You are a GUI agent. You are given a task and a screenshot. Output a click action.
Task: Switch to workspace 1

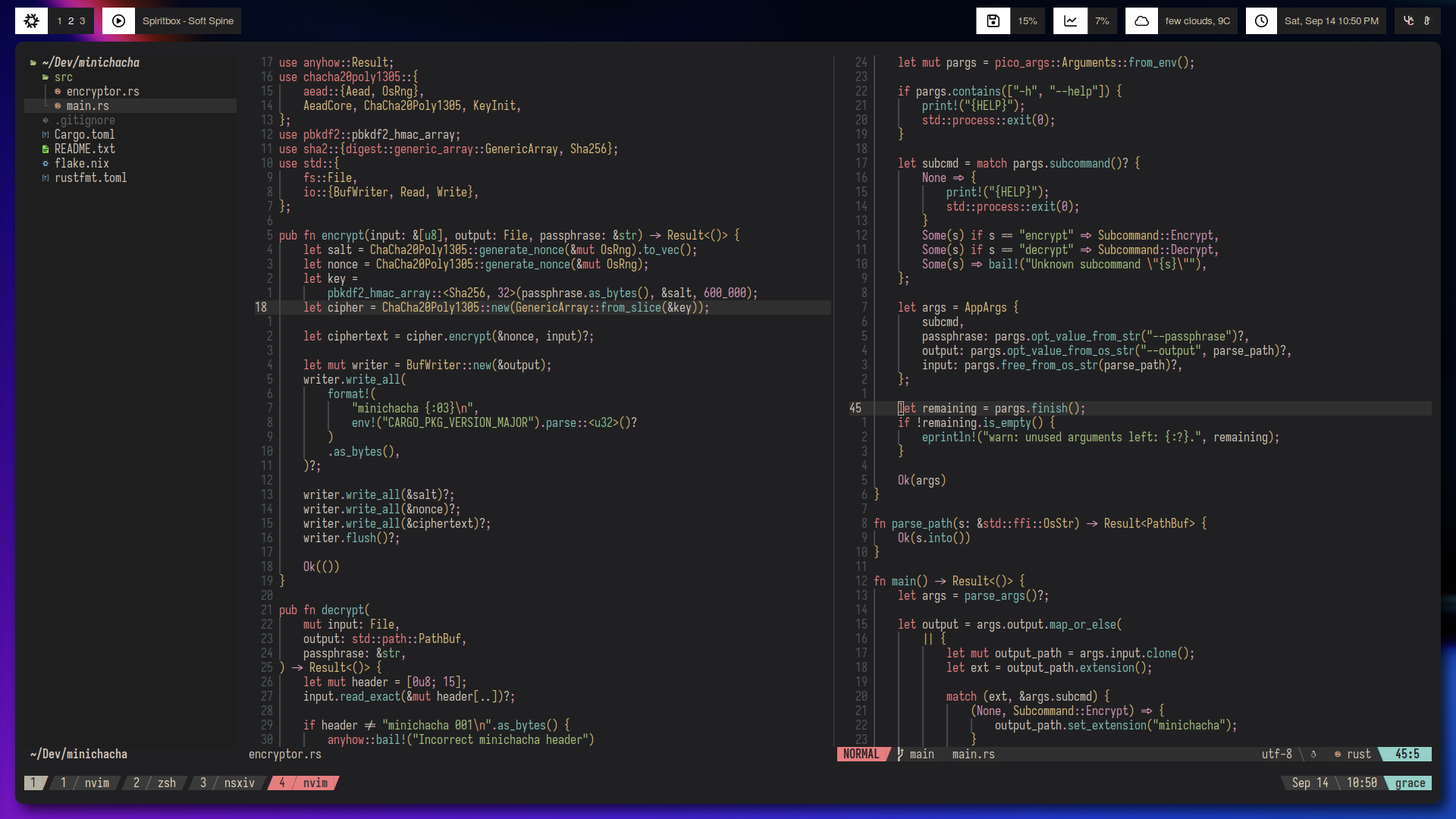pyautogui.click(x=59, y=21)
